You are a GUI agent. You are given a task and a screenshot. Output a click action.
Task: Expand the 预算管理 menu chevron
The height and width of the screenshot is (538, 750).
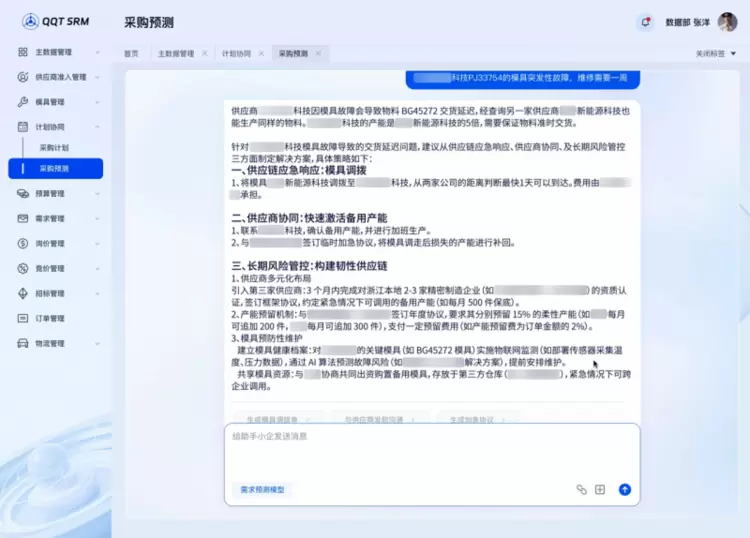pyautogui.click(x=97, y=193)
